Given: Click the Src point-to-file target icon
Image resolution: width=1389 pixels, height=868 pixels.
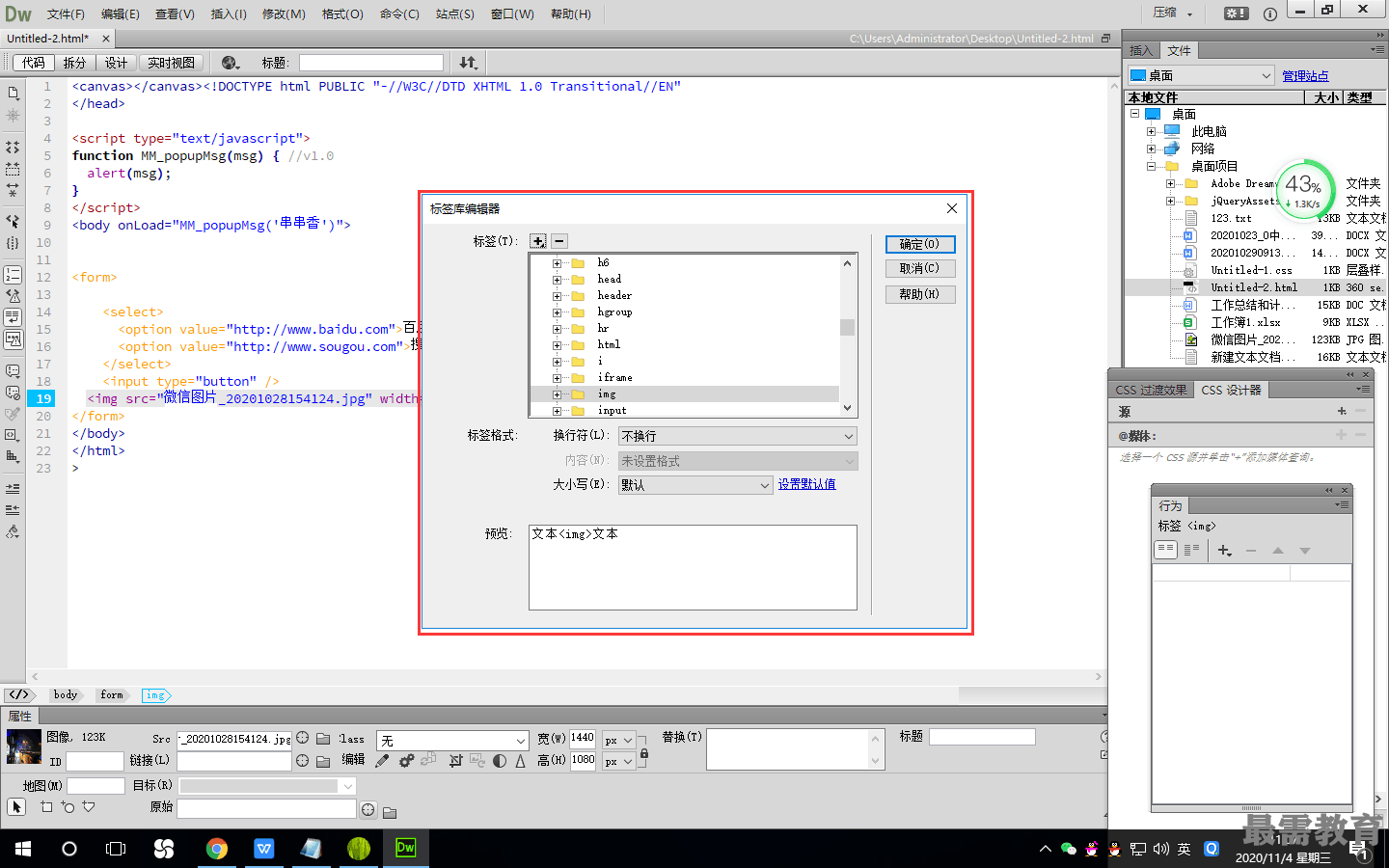Looking at the screenshot, I should [303, 738].
